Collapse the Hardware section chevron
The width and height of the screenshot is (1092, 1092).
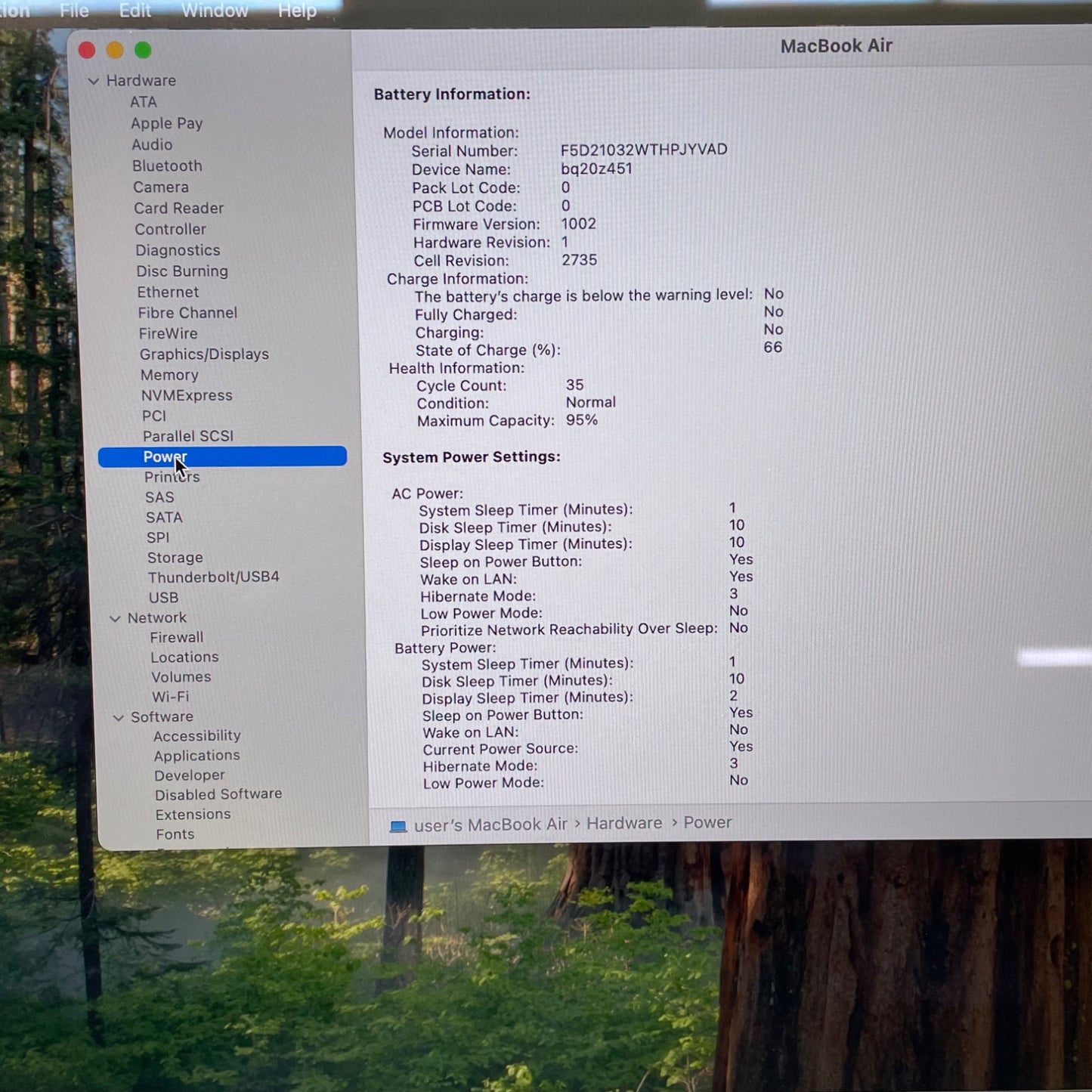94,81
